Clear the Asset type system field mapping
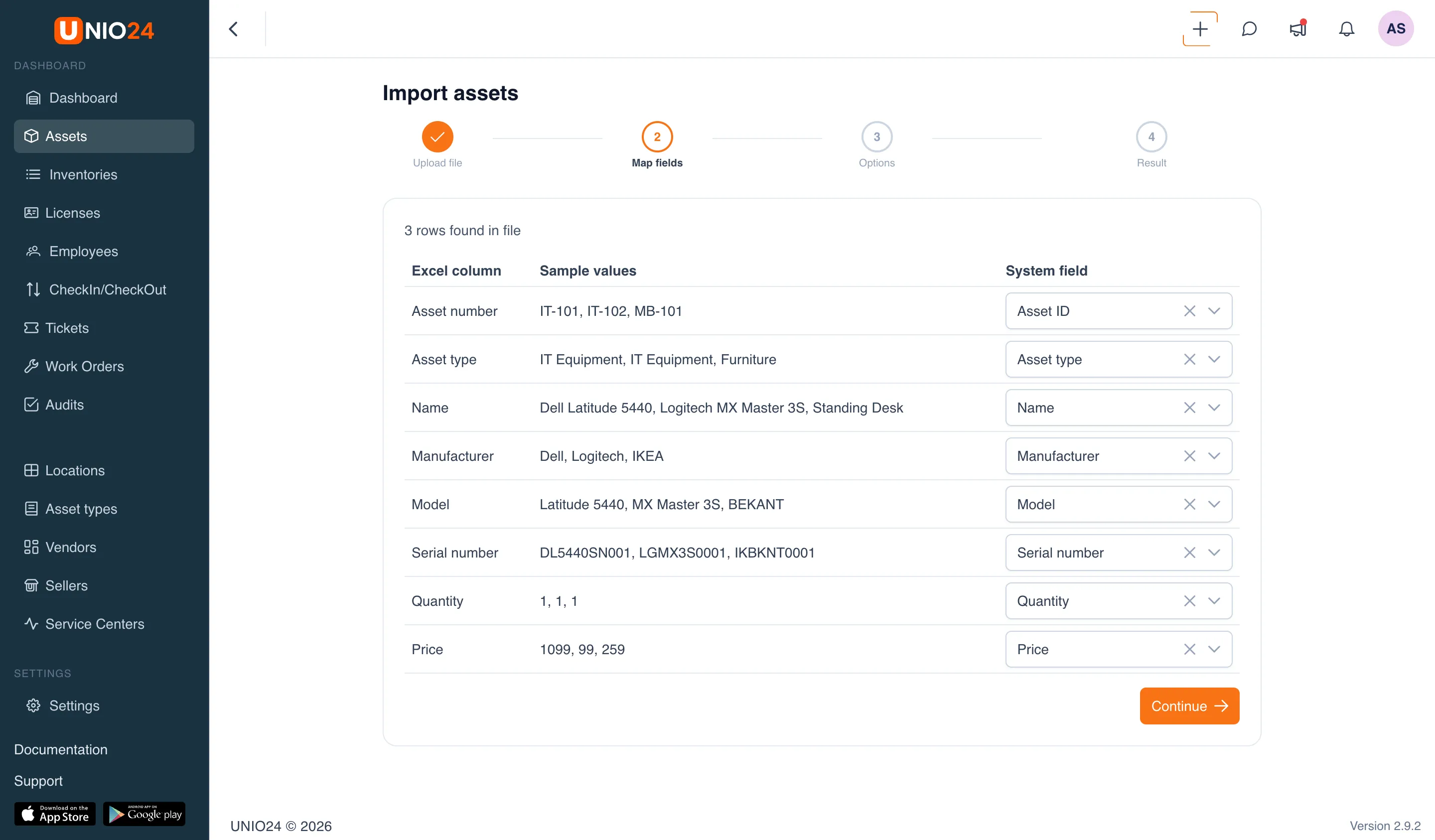The height and width of the screenshot is (840, 1435). [1189, 359]
